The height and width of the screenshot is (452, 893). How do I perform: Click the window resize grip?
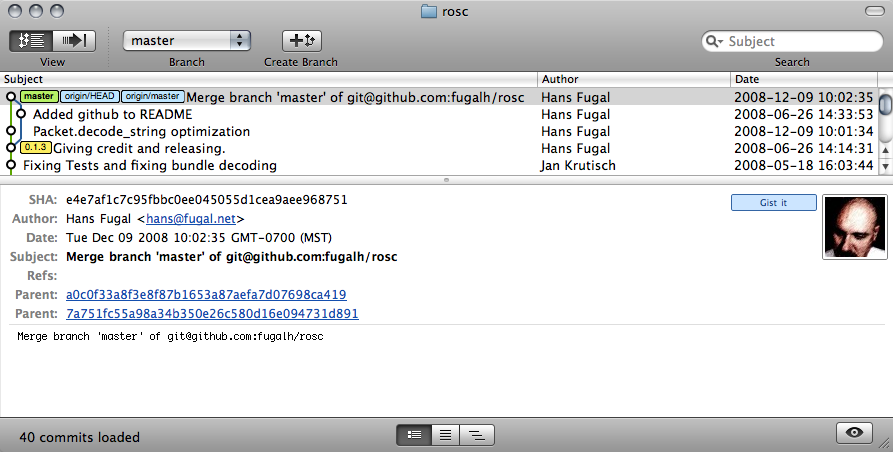886,444
